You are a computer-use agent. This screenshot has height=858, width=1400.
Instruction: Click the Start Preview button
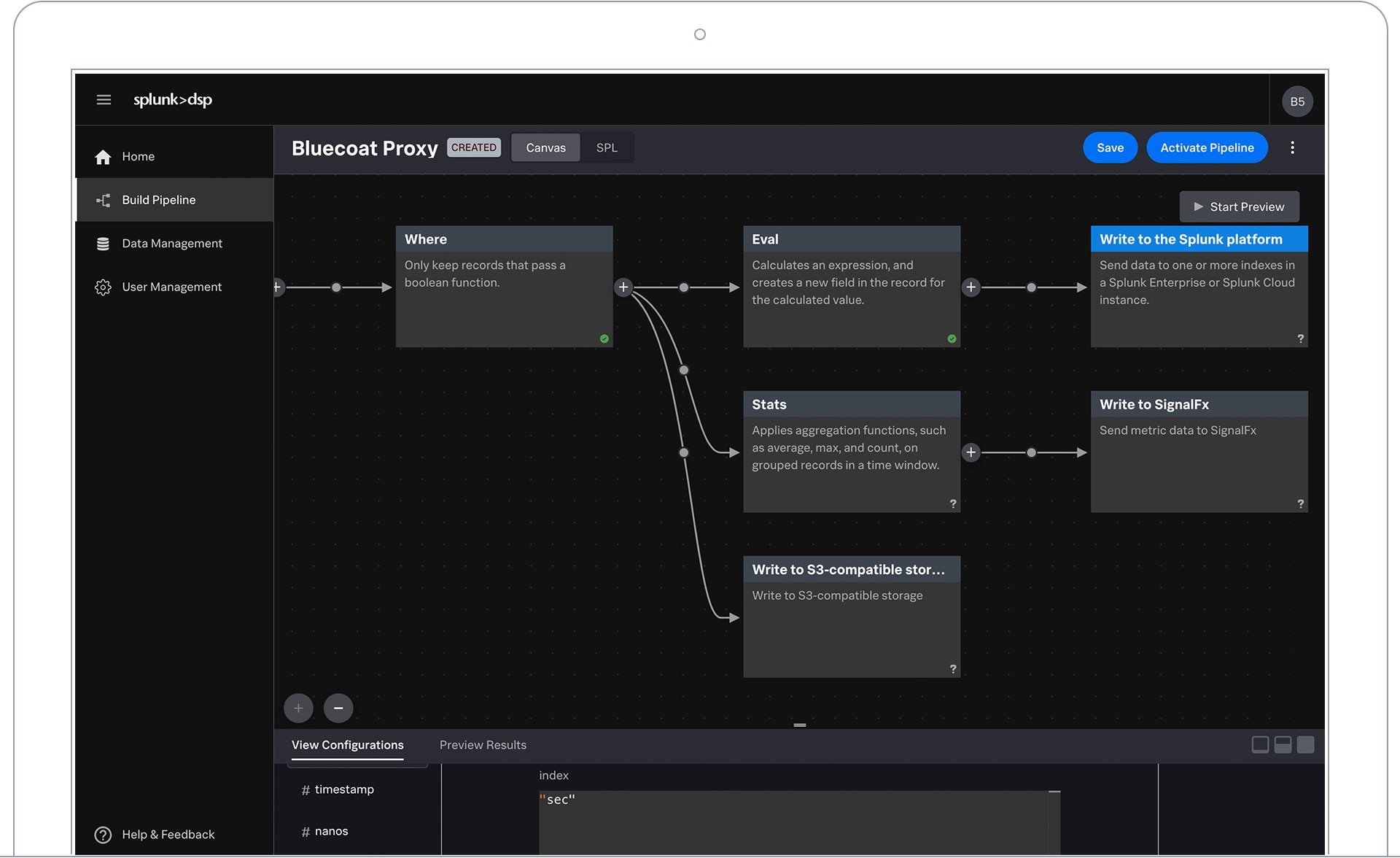click(1239, 207)
